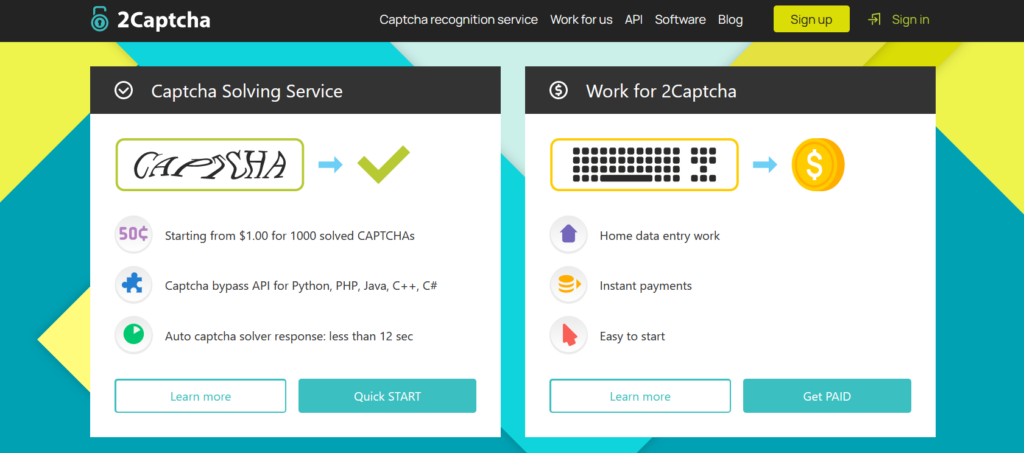Viewport: 1024px width, 453px height.
Task: Click Learn more under Captcha Solving Service
Action: click(200, 396)
